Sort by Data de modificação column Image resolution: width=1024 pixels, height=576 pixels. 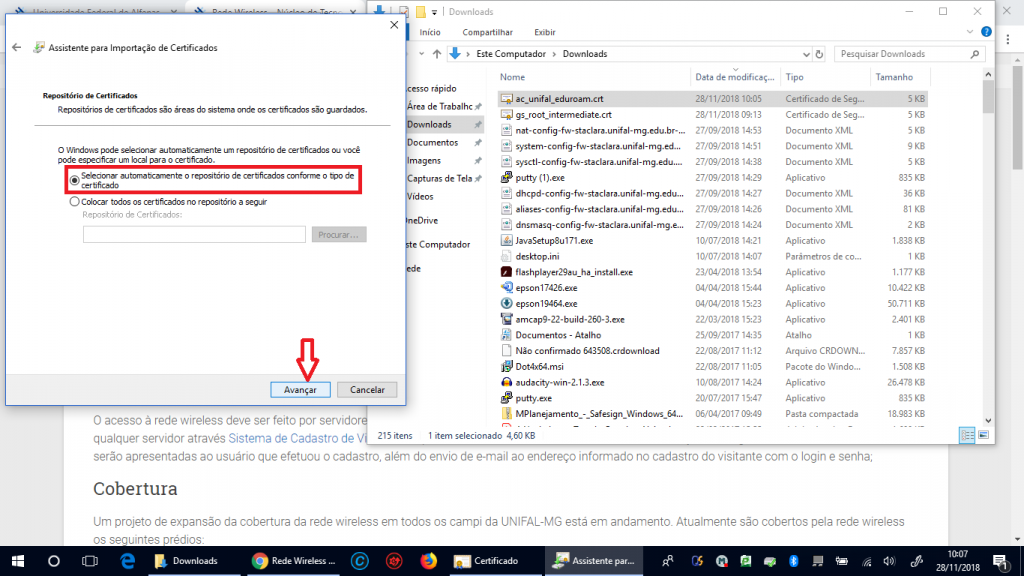[735, 77]
